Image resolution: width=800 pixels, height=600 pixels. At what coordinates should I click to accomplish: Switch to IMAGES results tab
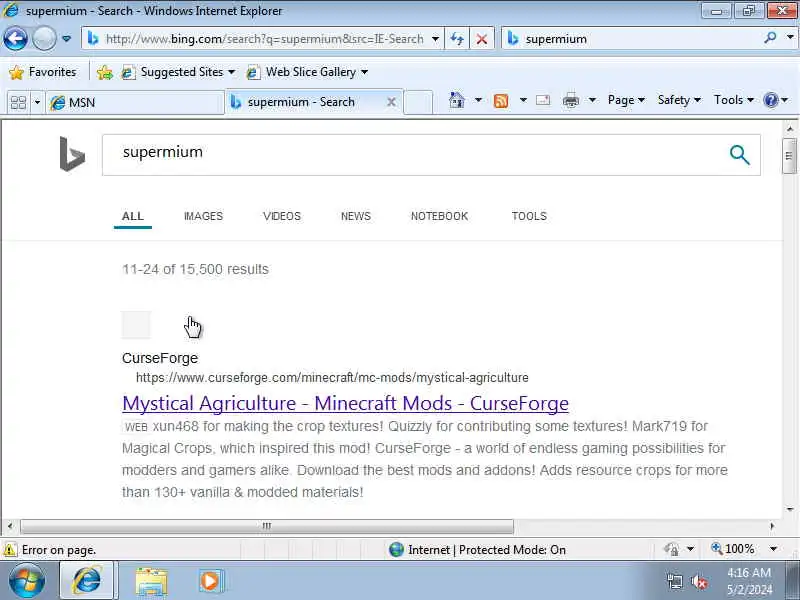pos(204,216)
